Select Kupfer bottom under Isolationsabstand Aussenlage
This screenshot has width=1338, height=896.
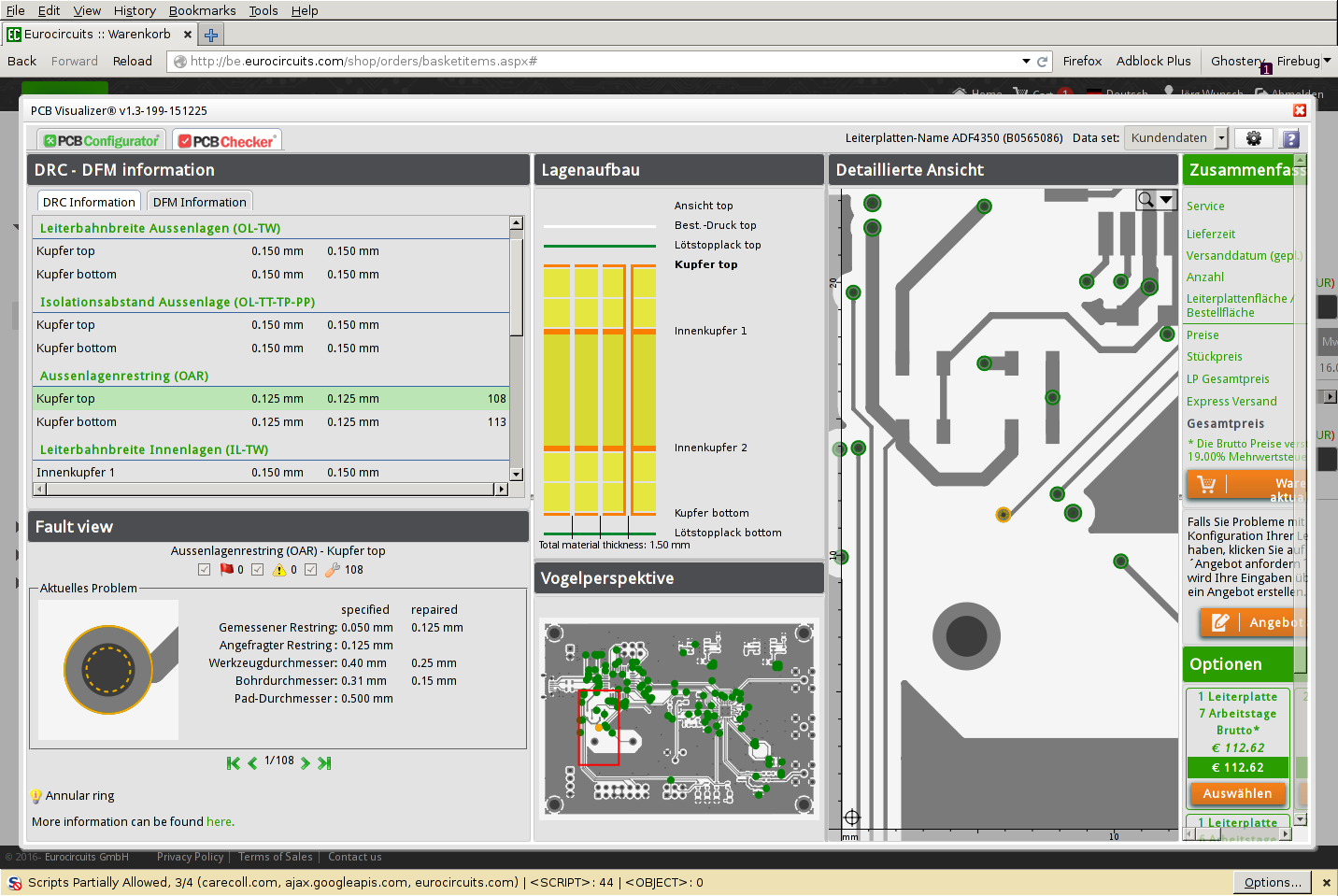click(x=271, y=348)
